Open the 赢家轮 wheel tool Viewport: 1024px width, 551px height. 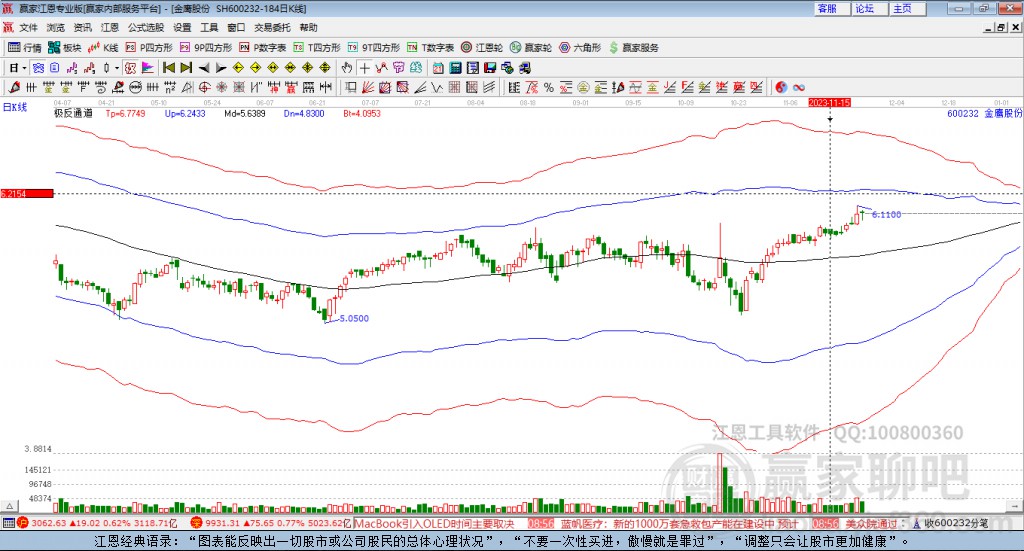pyautogui.click(x=531, y=48)
